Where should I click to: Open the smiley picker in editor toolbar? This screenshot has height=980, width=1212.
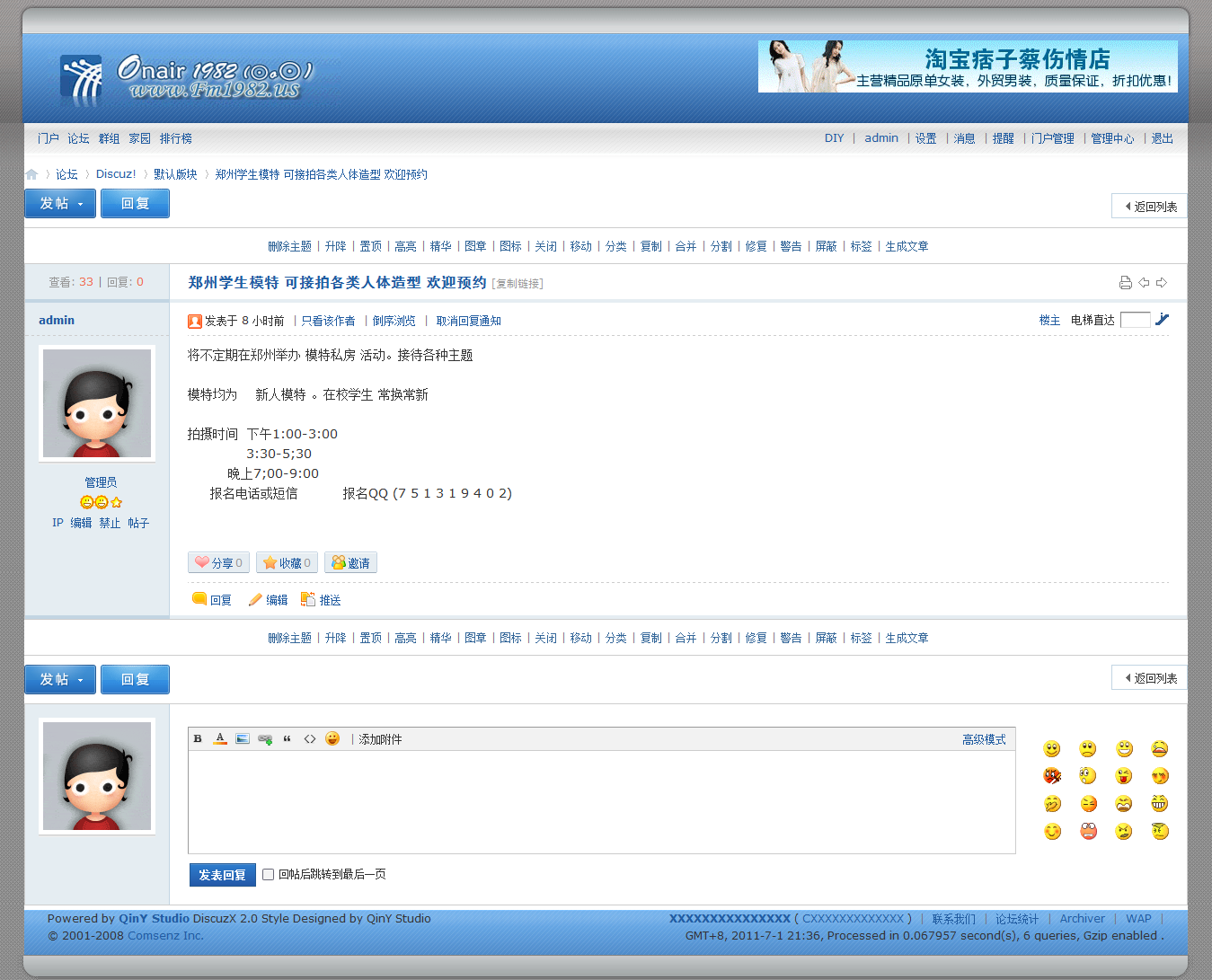(332, 739)
